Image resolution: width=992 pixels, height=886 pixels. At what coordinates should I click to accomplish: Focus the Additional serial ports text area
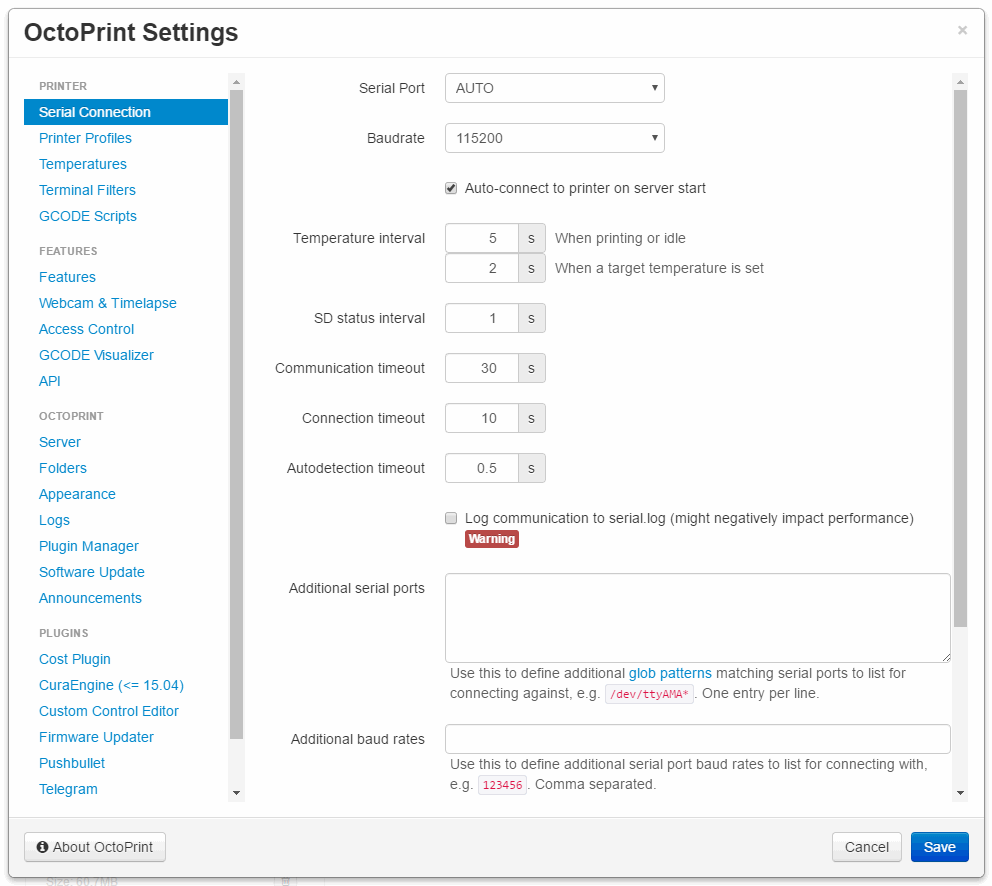[698, 618]
